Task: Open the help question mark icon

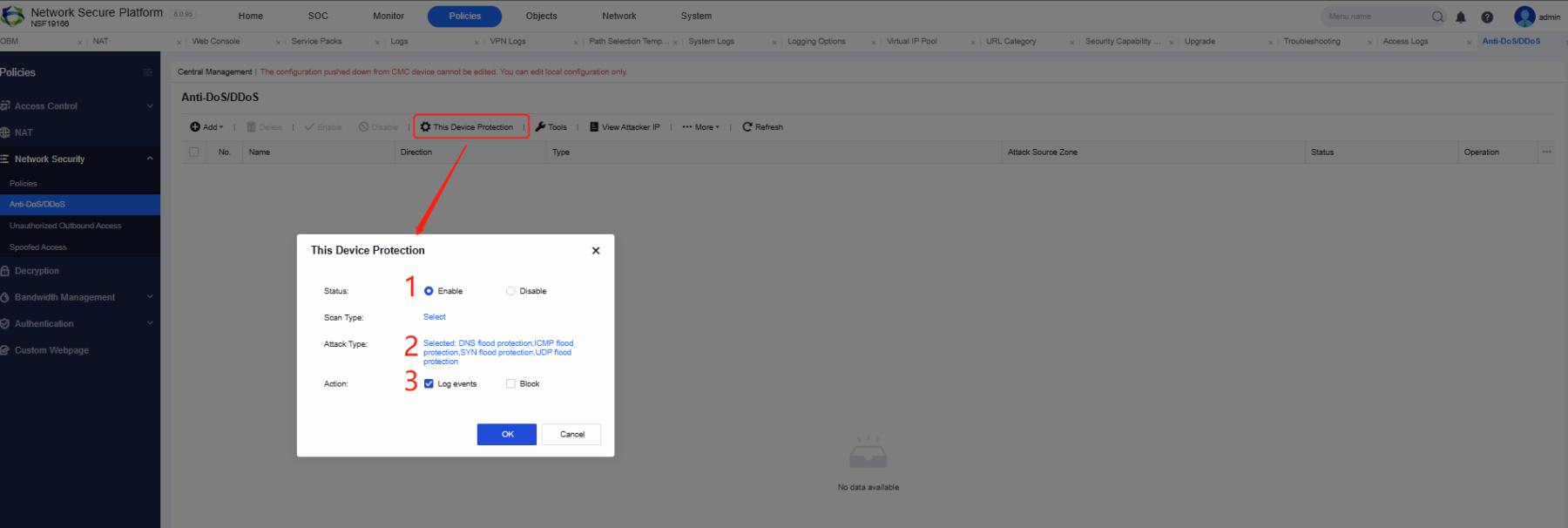Action: pyautogui.click(x=1487, y=17)
